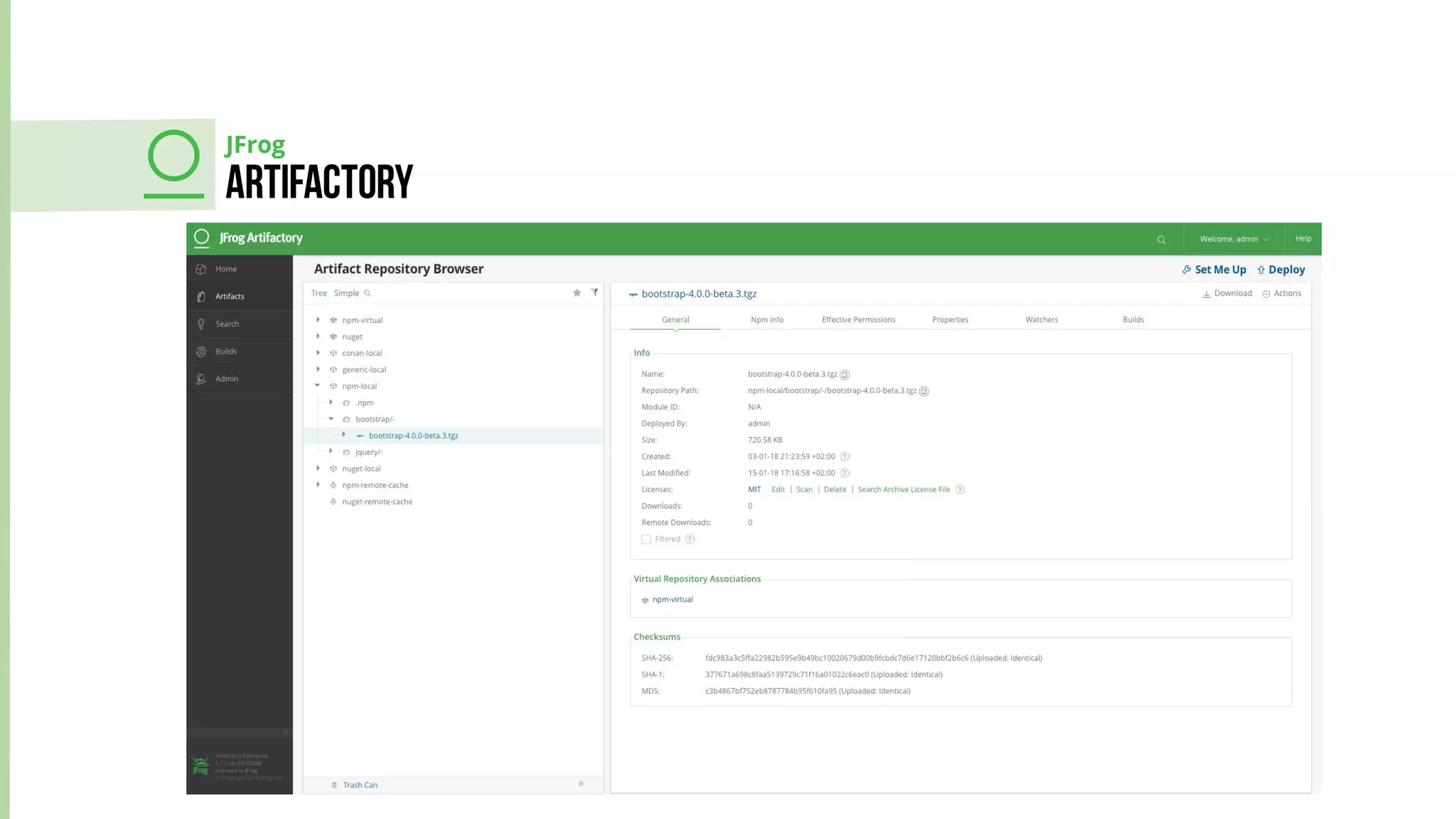Switch to Tree browser view
This screenshot has height=819, width=1456.
(318, 293)
